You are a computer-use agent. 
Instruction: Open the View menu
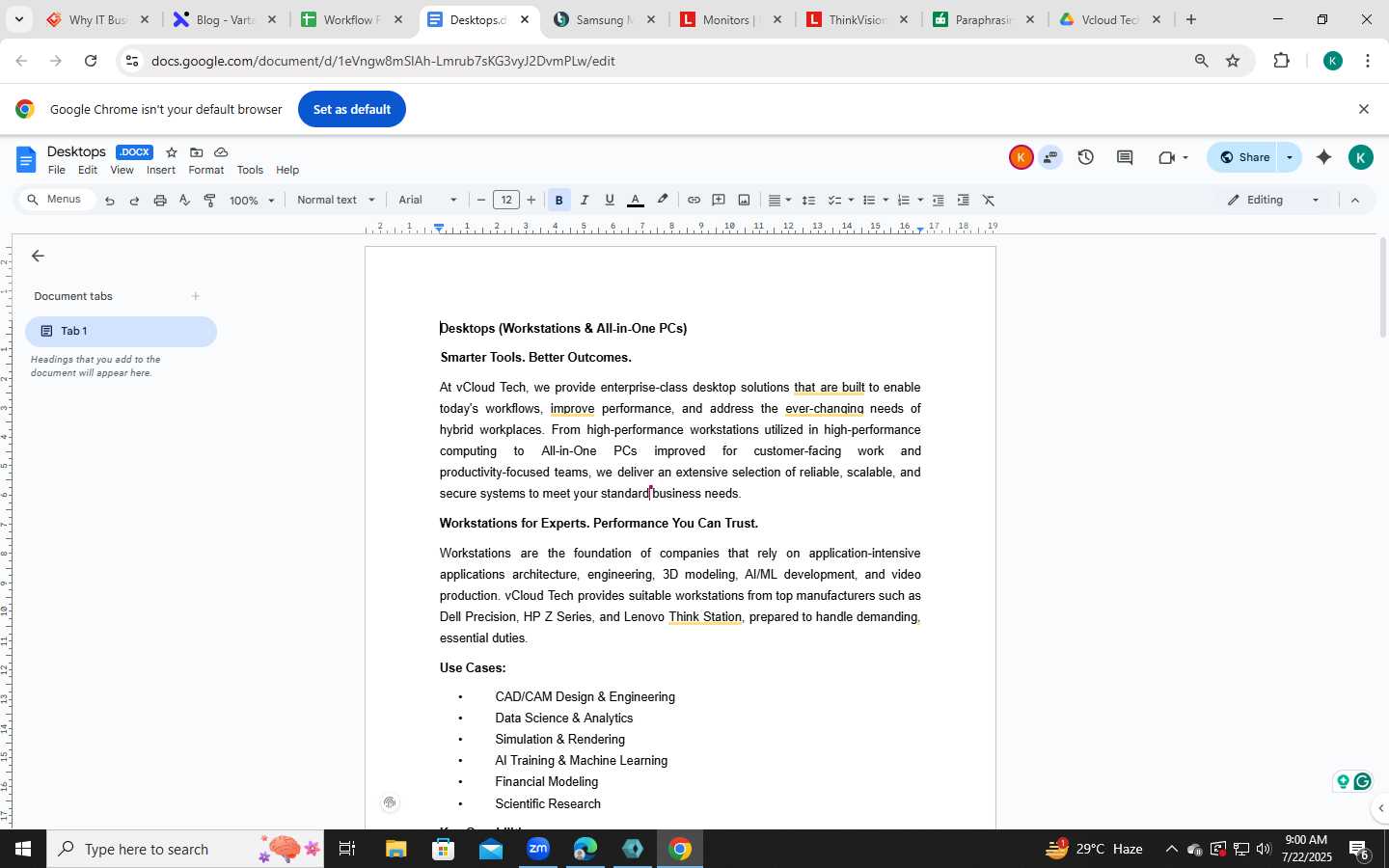point(122,171)
